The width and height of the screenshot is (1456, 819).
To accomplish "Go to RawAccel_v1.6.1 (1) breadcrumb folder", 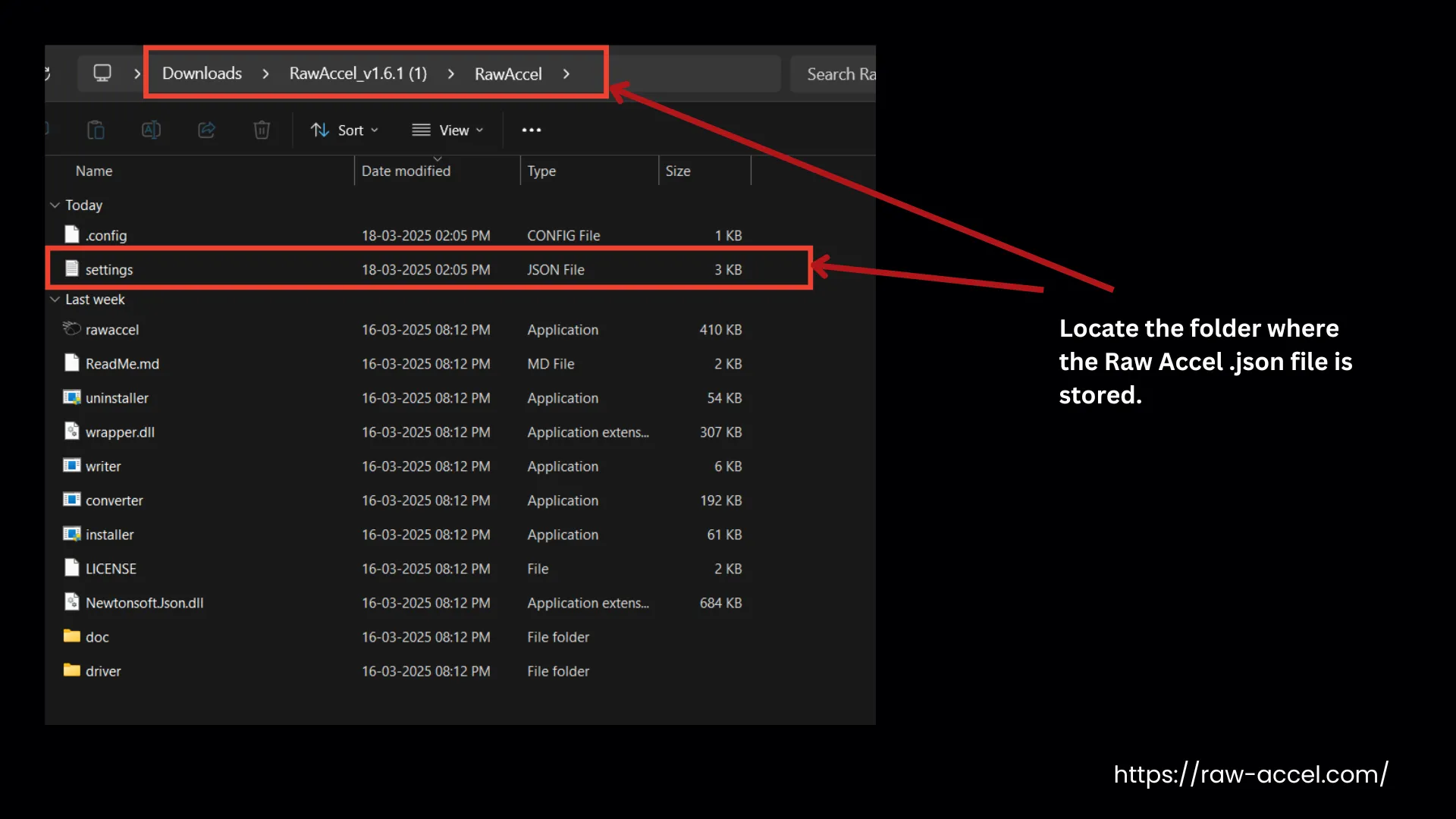I will (358, 74).
